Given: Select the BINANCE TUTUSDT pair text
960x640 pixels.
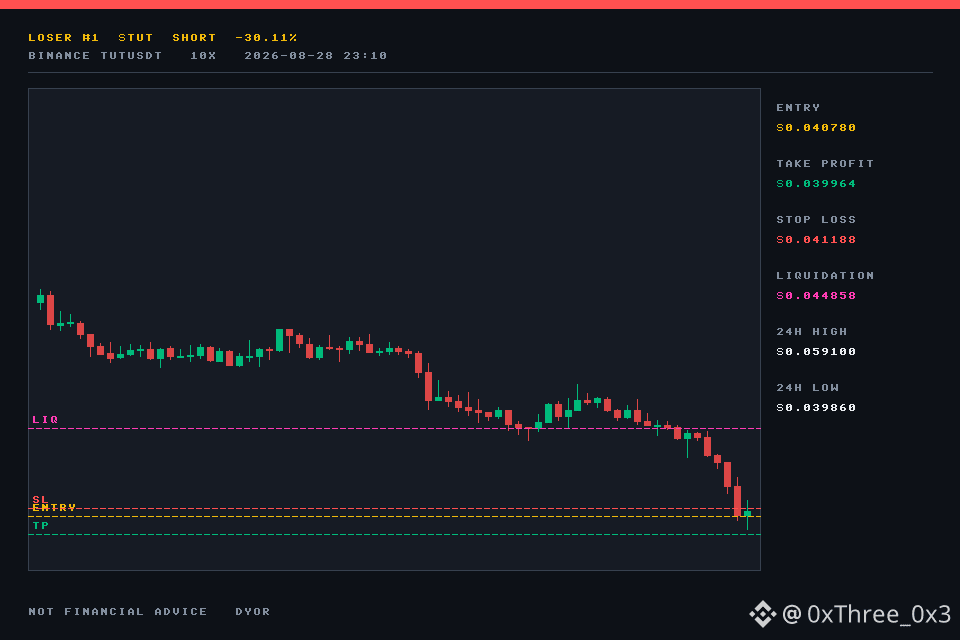Looking at the screenshot, I should pyautogui.click(x=96, y=56).
